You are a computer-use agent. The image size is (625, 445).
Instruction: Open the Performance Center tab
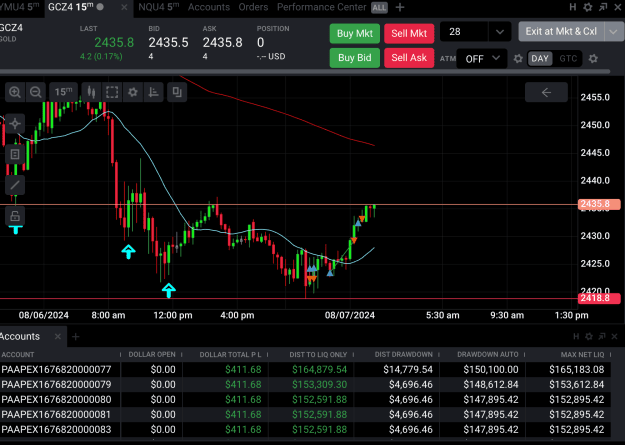point(321,7)
